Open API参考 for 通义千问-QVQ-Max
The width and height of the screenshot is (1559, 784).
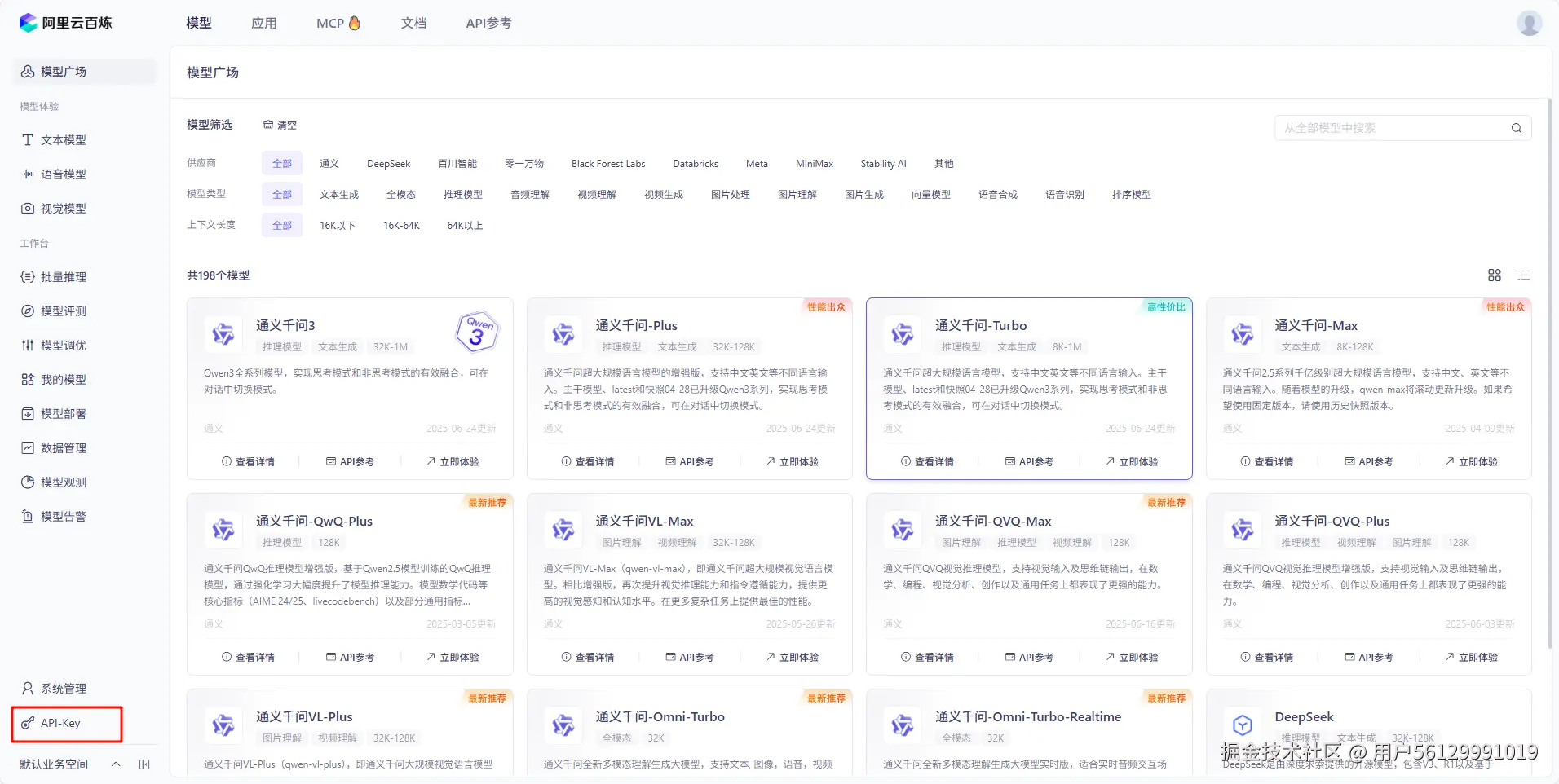(1029, 658)
